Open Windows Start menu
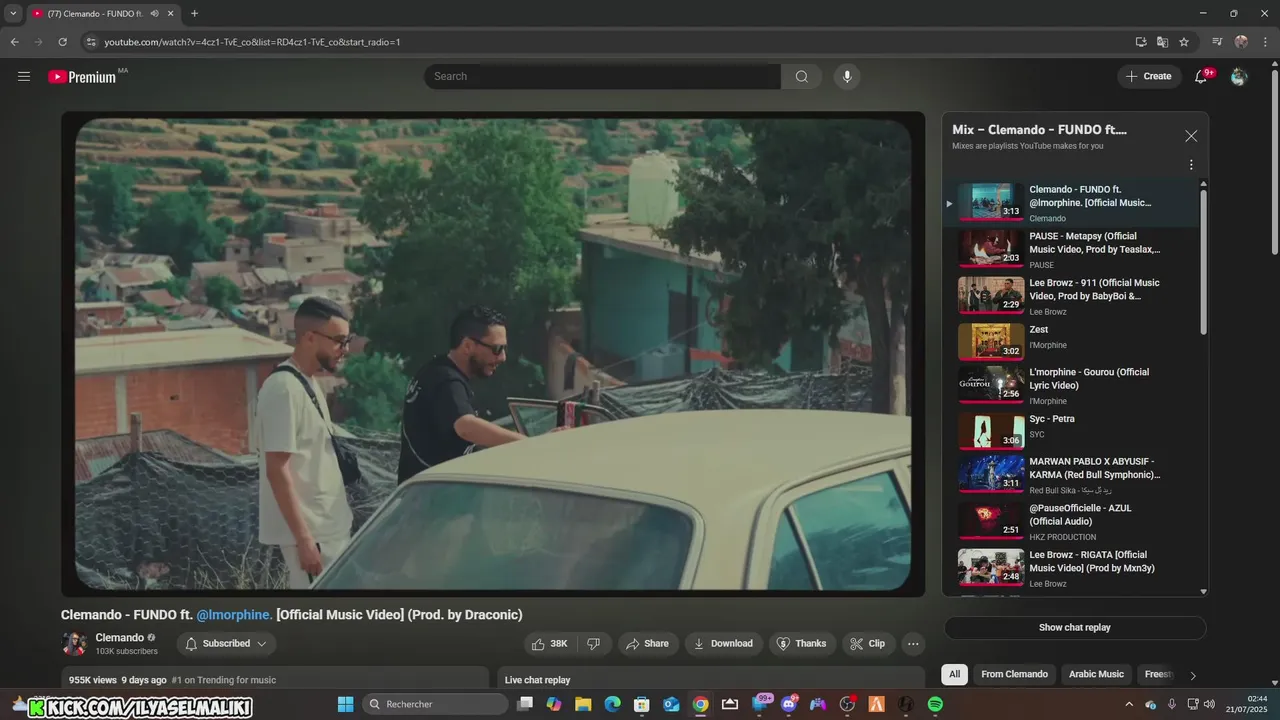The image size is (1280, 720). (x=345, y=704)
